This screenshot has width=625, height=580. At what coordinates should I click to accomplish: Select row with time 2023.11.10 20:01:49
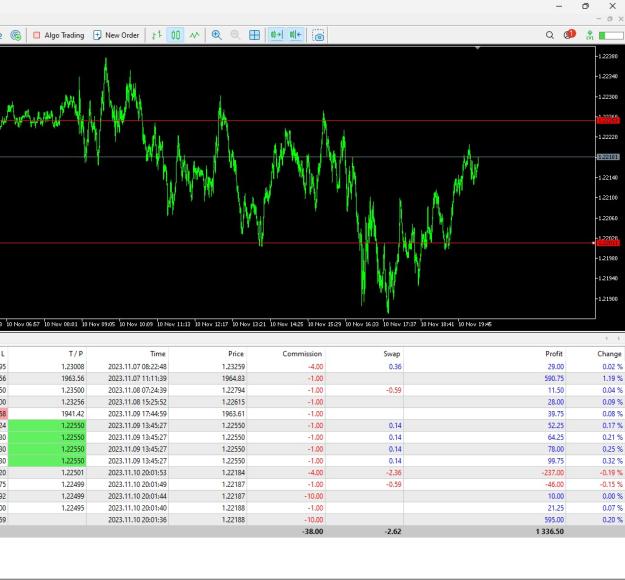coord(312,484)
